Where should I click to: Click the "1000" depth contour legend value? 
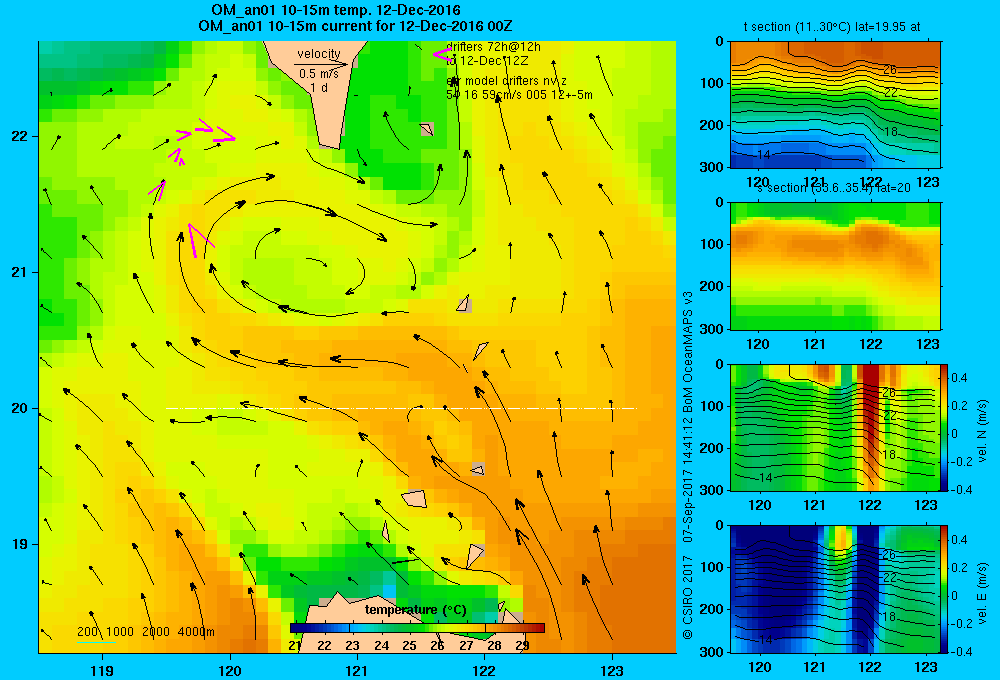pos(119,632)
